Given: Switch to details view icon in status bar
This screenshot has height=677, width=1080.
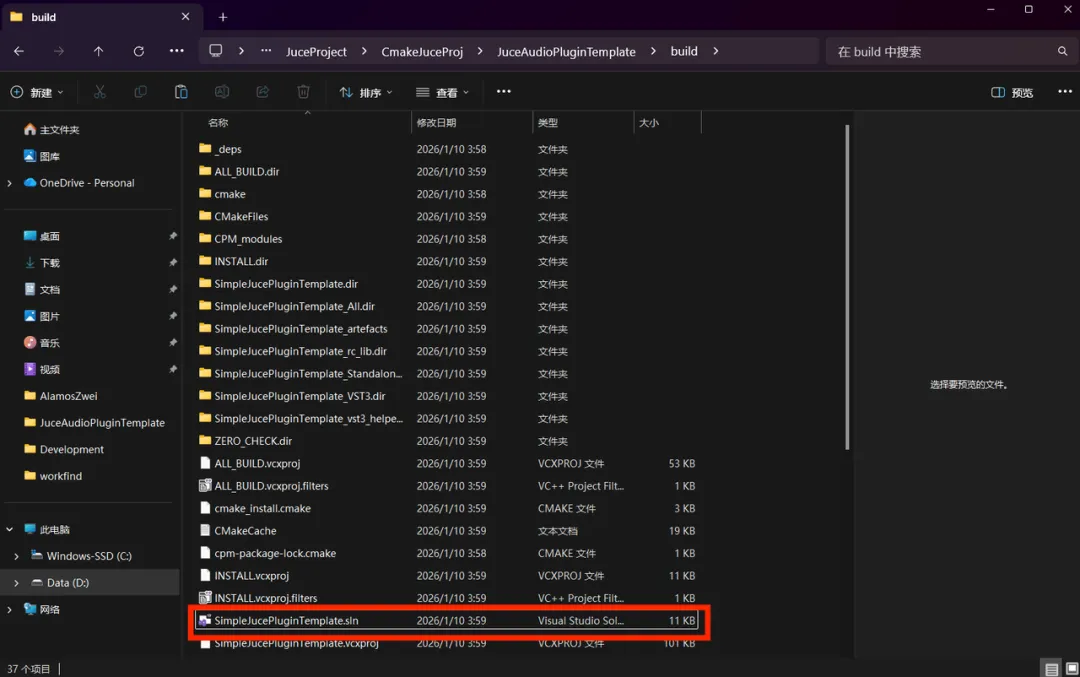Looking at the screenshot, I should point(1051,668).
